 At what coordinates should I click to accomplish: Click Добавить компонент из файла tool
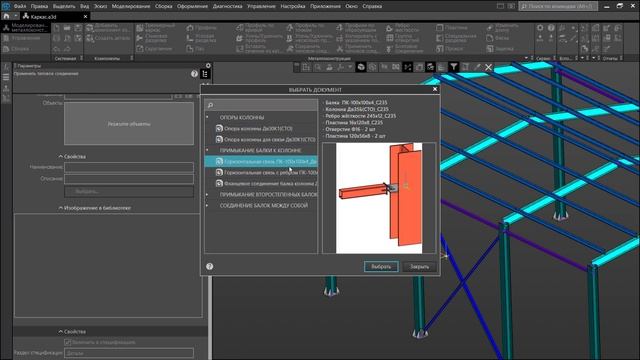pos(108,27)
